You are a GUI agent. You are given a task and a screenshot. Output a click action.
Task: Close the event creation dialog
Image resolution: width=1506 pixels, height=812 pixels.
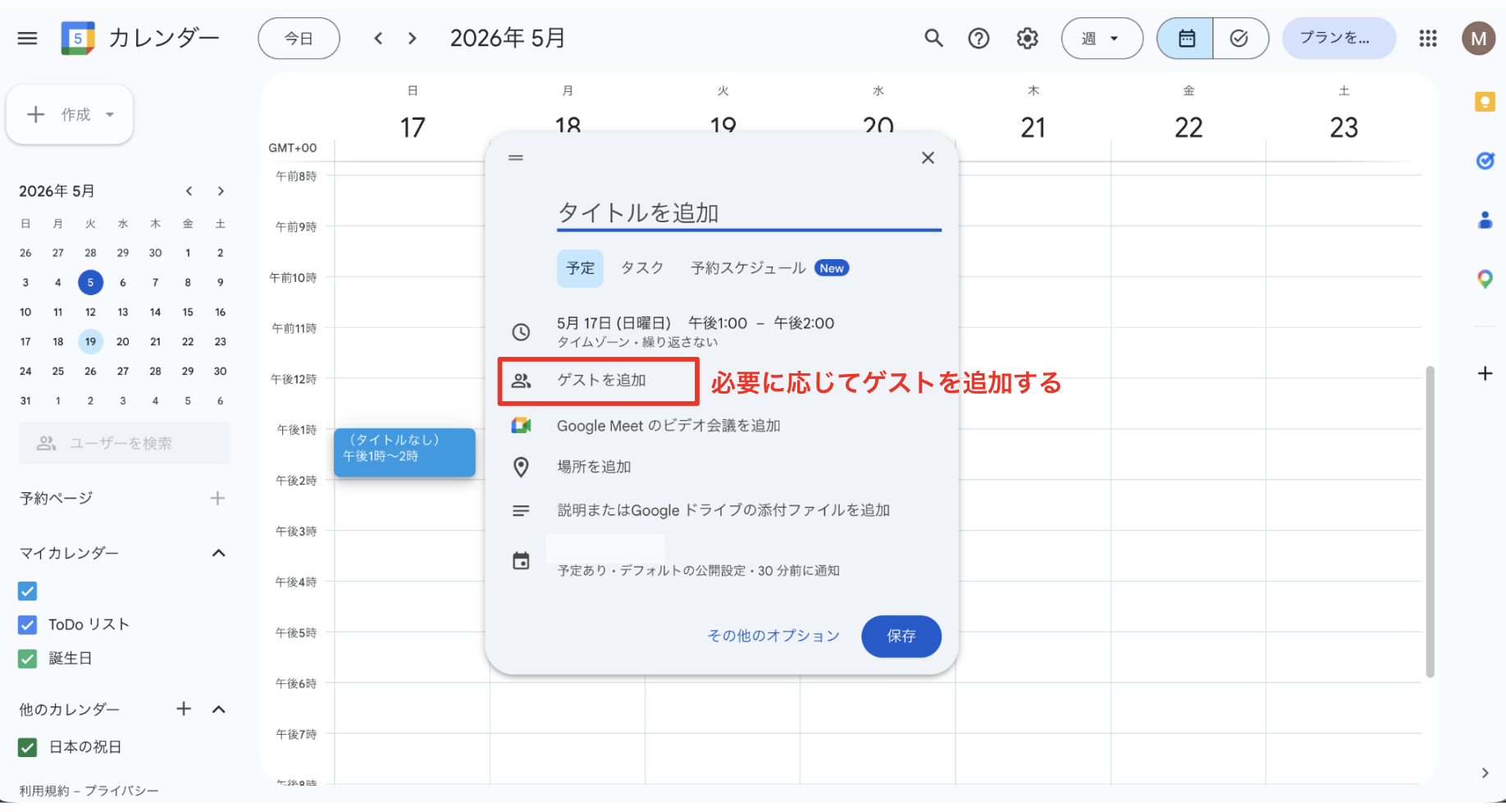point(928,157)
